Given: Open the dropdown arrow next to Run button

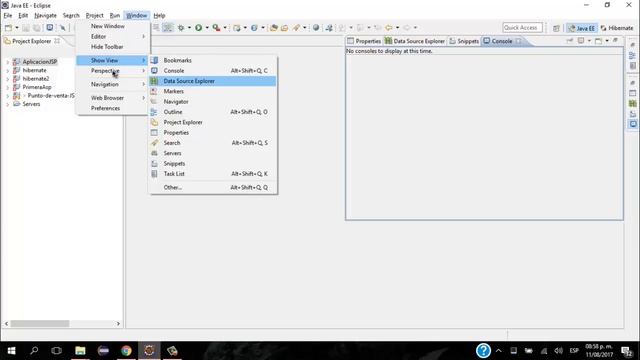Looking at the screenshot, I should coord(207,28).
